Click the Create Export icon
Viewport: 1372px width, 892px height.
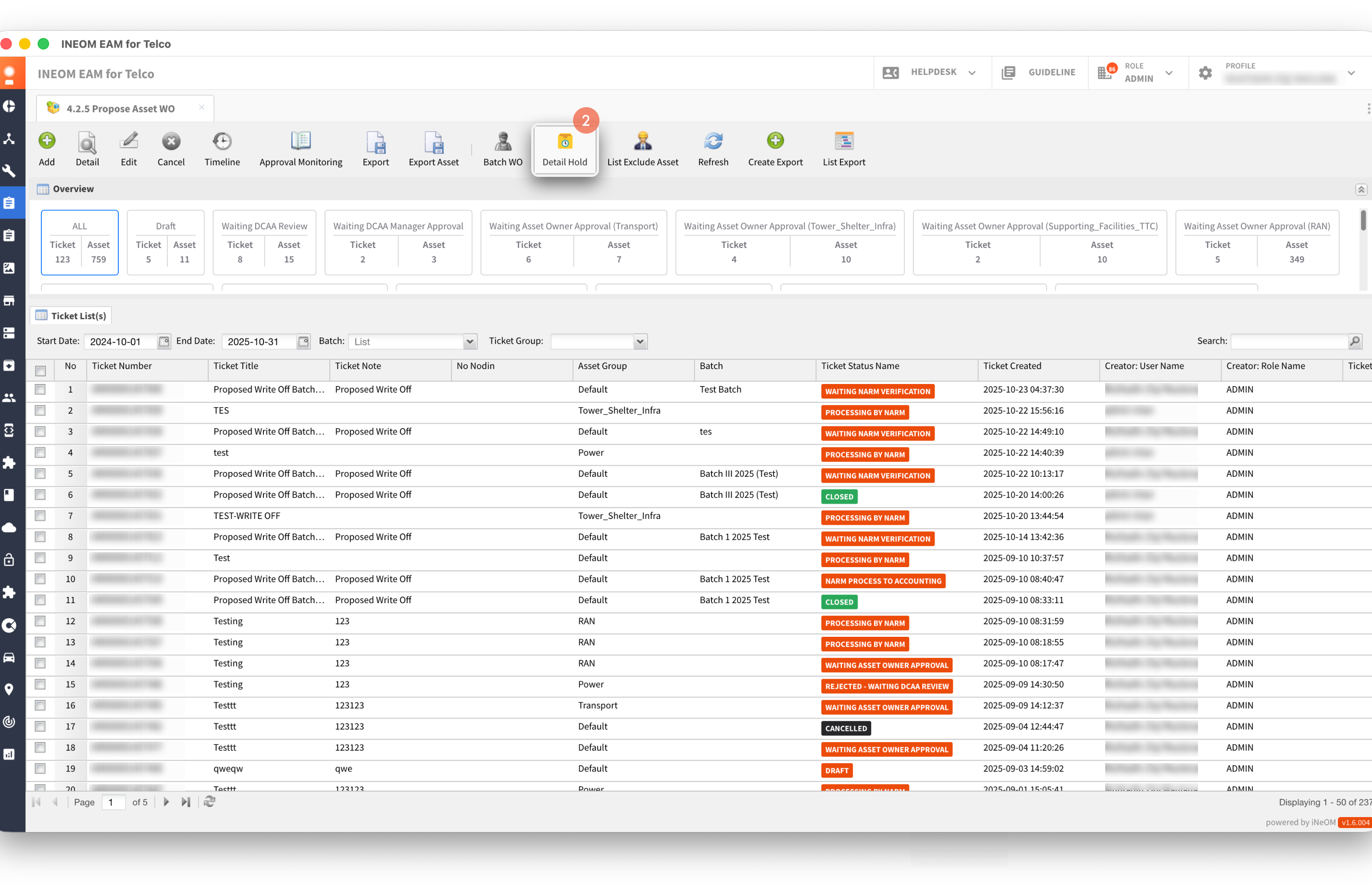pyautogui.click(x=775, y=141)
